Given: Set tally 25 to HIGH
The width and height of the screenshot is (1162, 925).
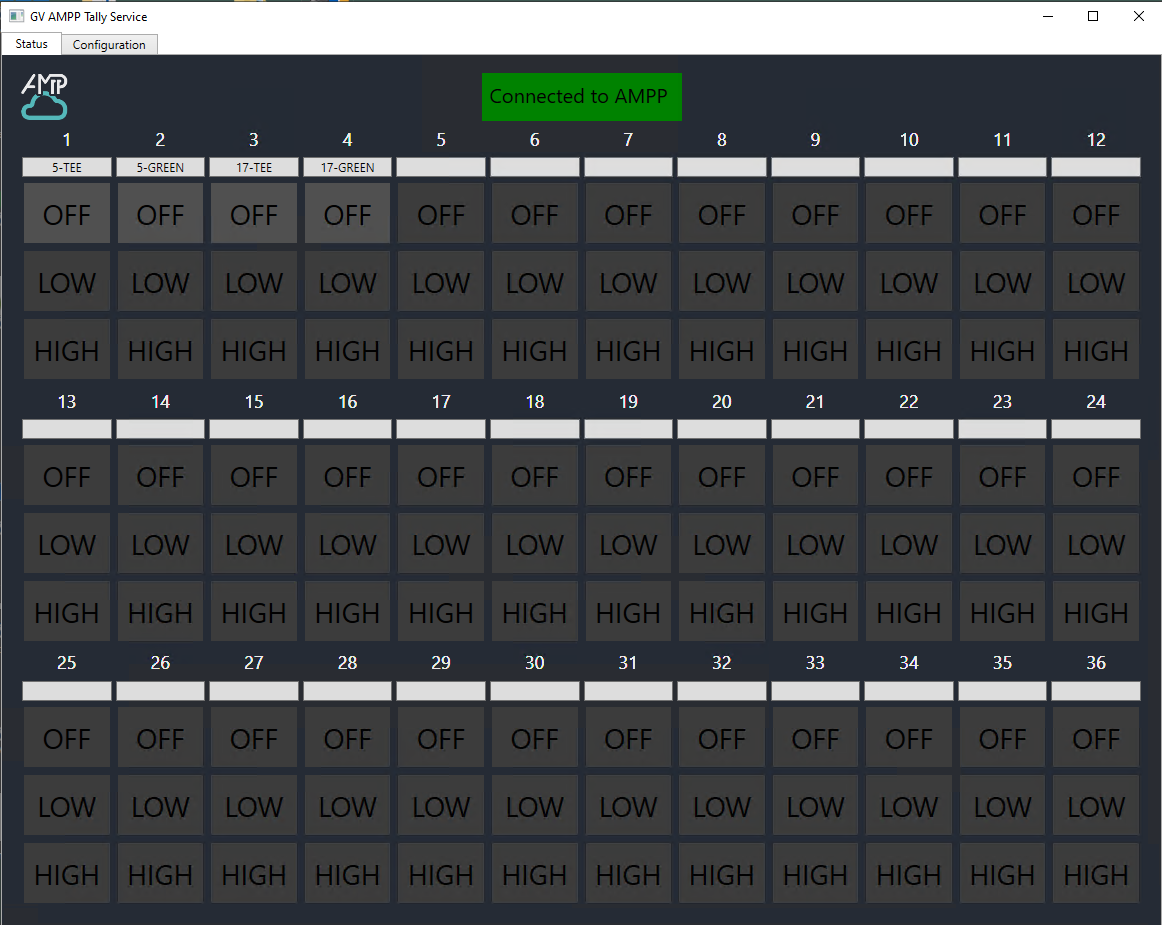Looking at the screenshot, I should click(x=67, y=873).
